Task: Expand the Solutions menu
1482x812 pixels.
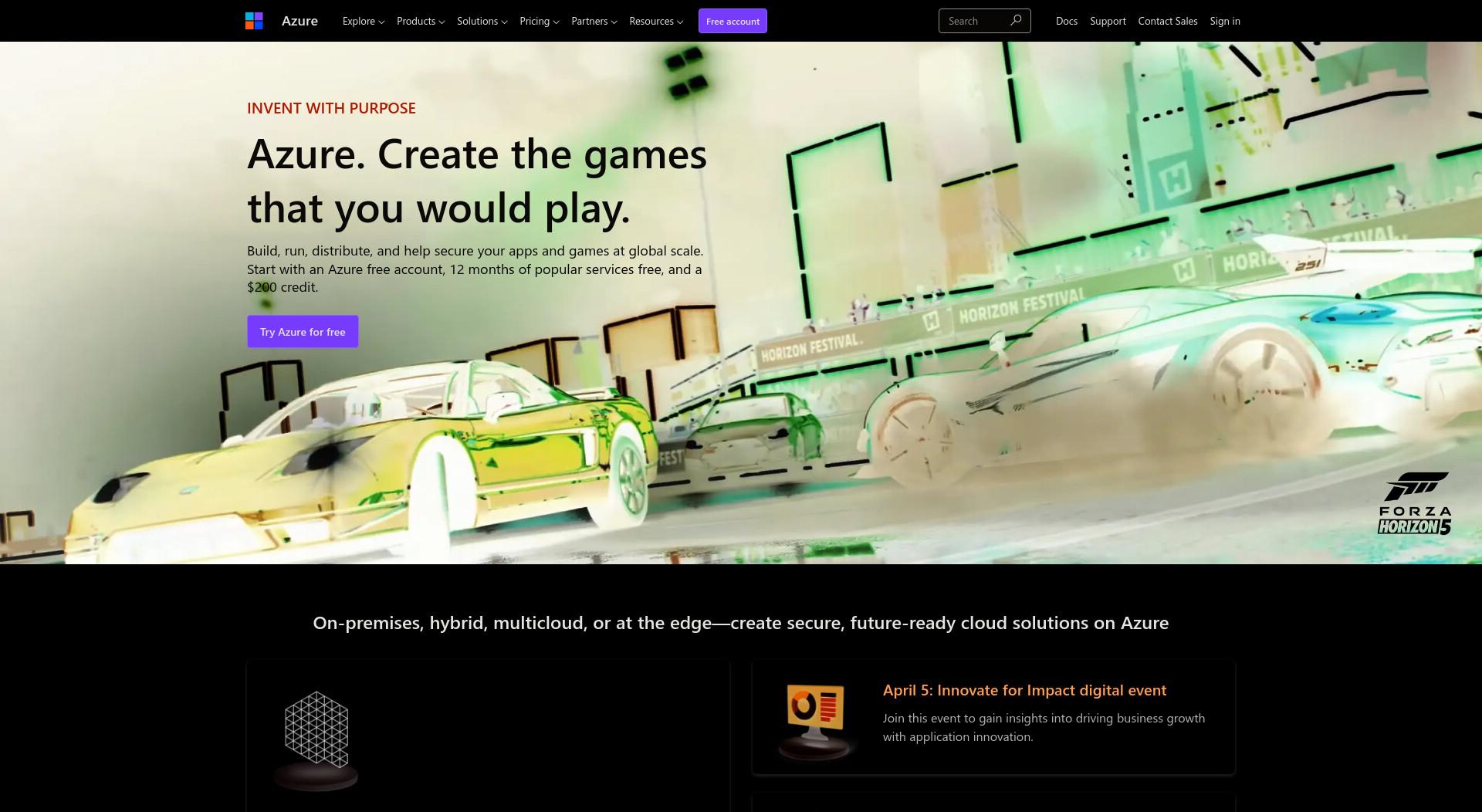Action: click(482, 21)
